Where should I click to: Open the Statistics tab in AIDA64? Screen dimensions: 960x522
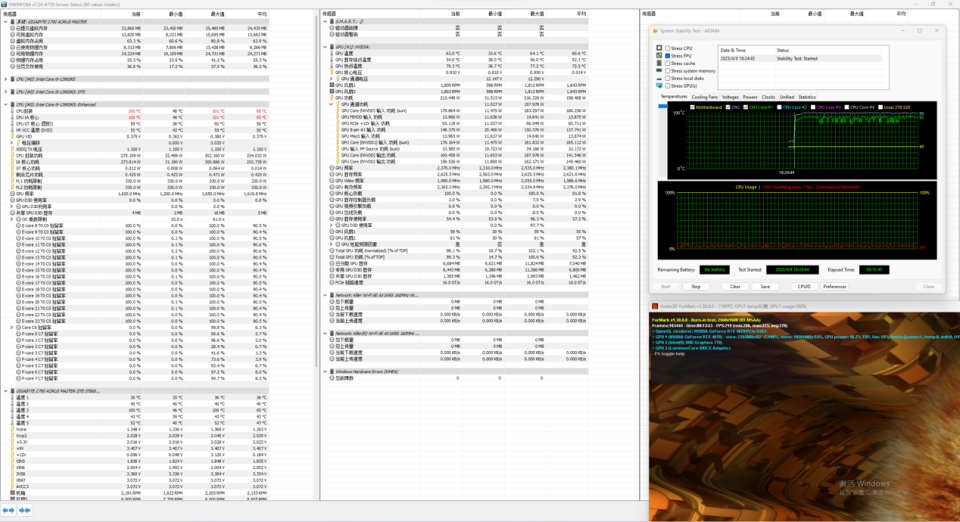[807, 97]
